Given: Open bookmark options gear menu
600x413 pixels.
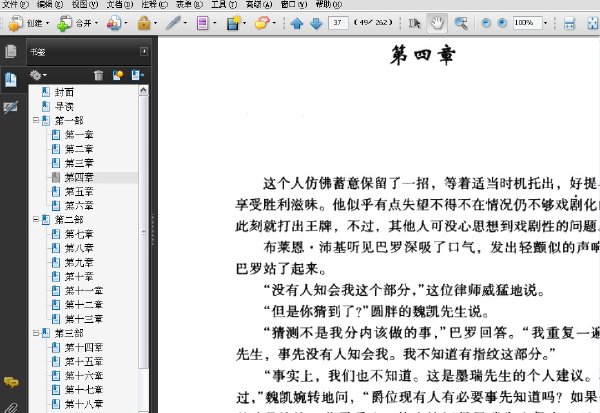Looking at the screenshot, I should coord(38,75).
